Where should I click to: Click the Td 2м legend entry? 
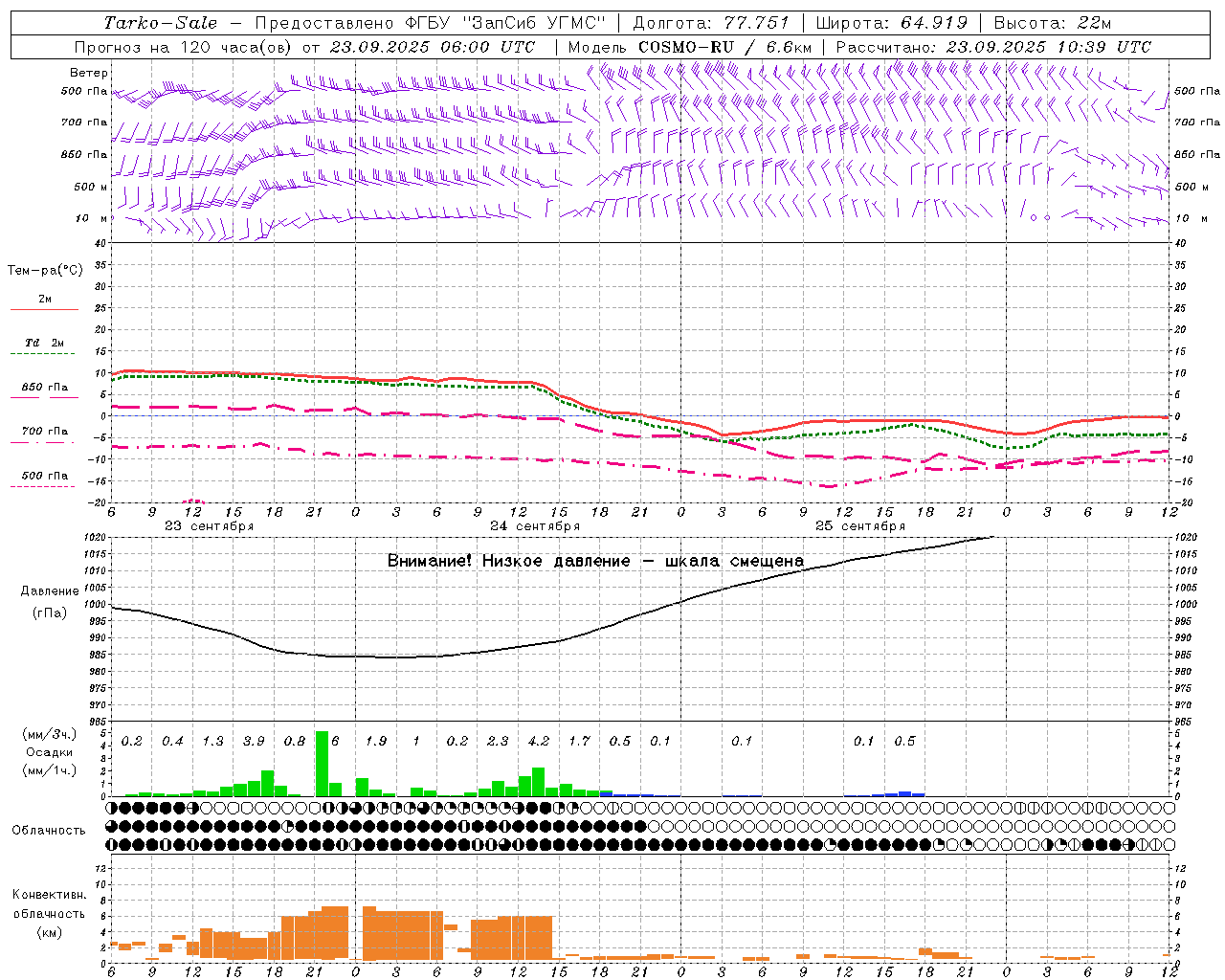(x=44, y=343)
